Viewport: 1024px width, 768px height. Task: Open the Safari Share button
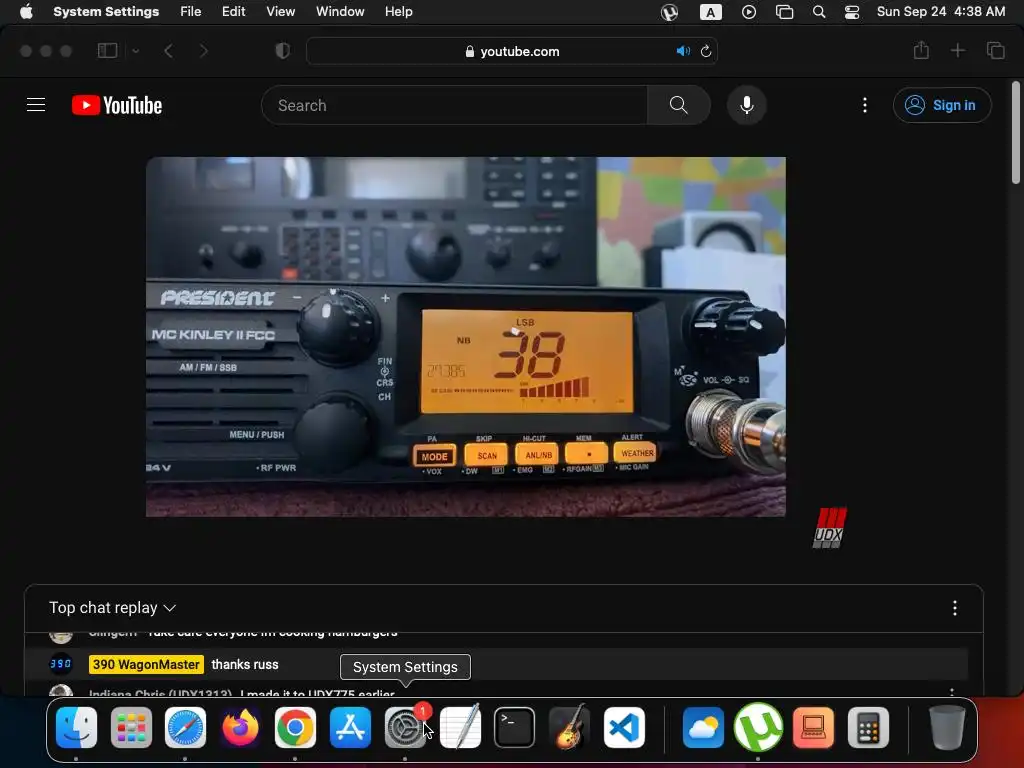[x=921, y=50]
